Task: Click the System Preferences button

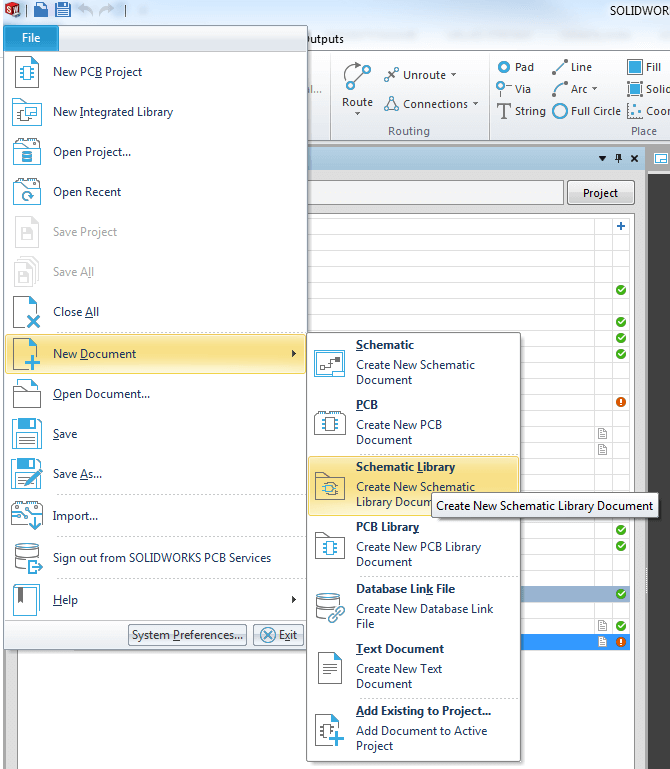Action: [187, 635]
